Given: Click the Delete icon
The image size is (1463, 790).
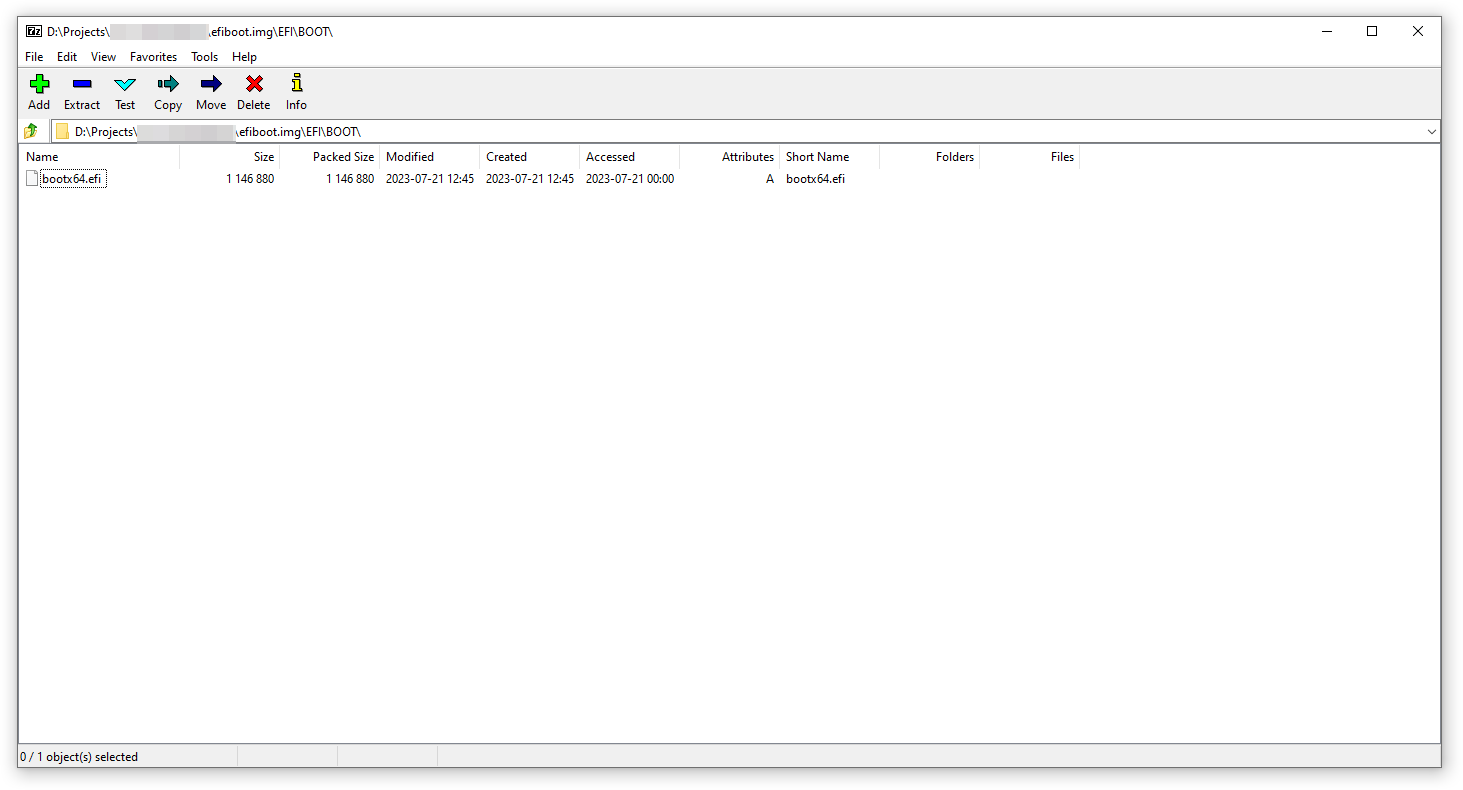Looking at the screenshot, I should pyautogui.click(x=253, y=92).
